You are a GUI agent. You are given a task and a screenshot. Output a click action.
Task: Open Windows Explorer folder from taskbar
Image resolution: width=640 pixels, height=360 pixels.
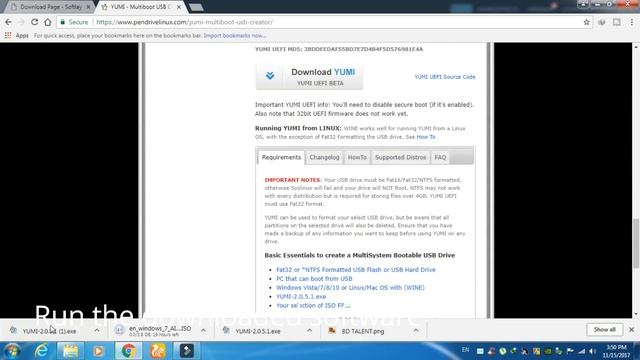[70, 351]
